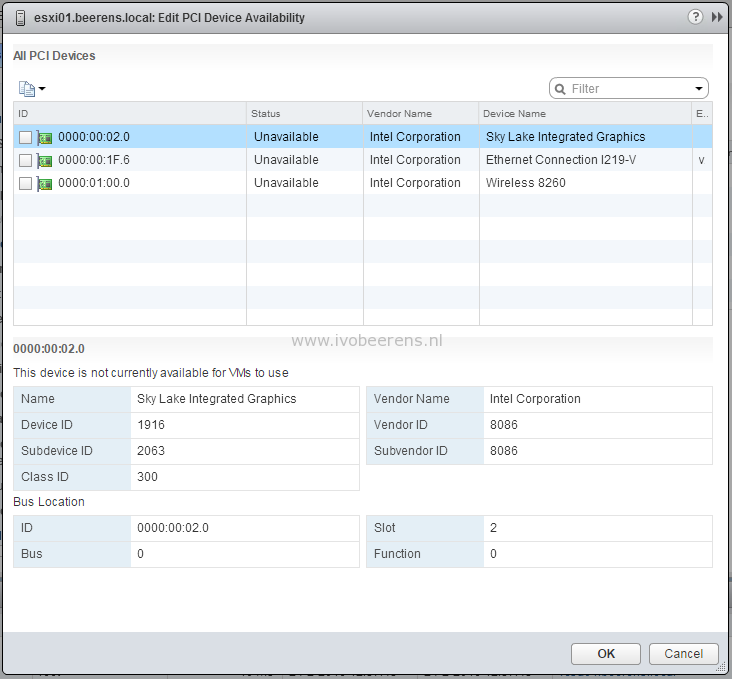Tick the checkbox for device 0000:00:02.0

click(x=25, y=137)
